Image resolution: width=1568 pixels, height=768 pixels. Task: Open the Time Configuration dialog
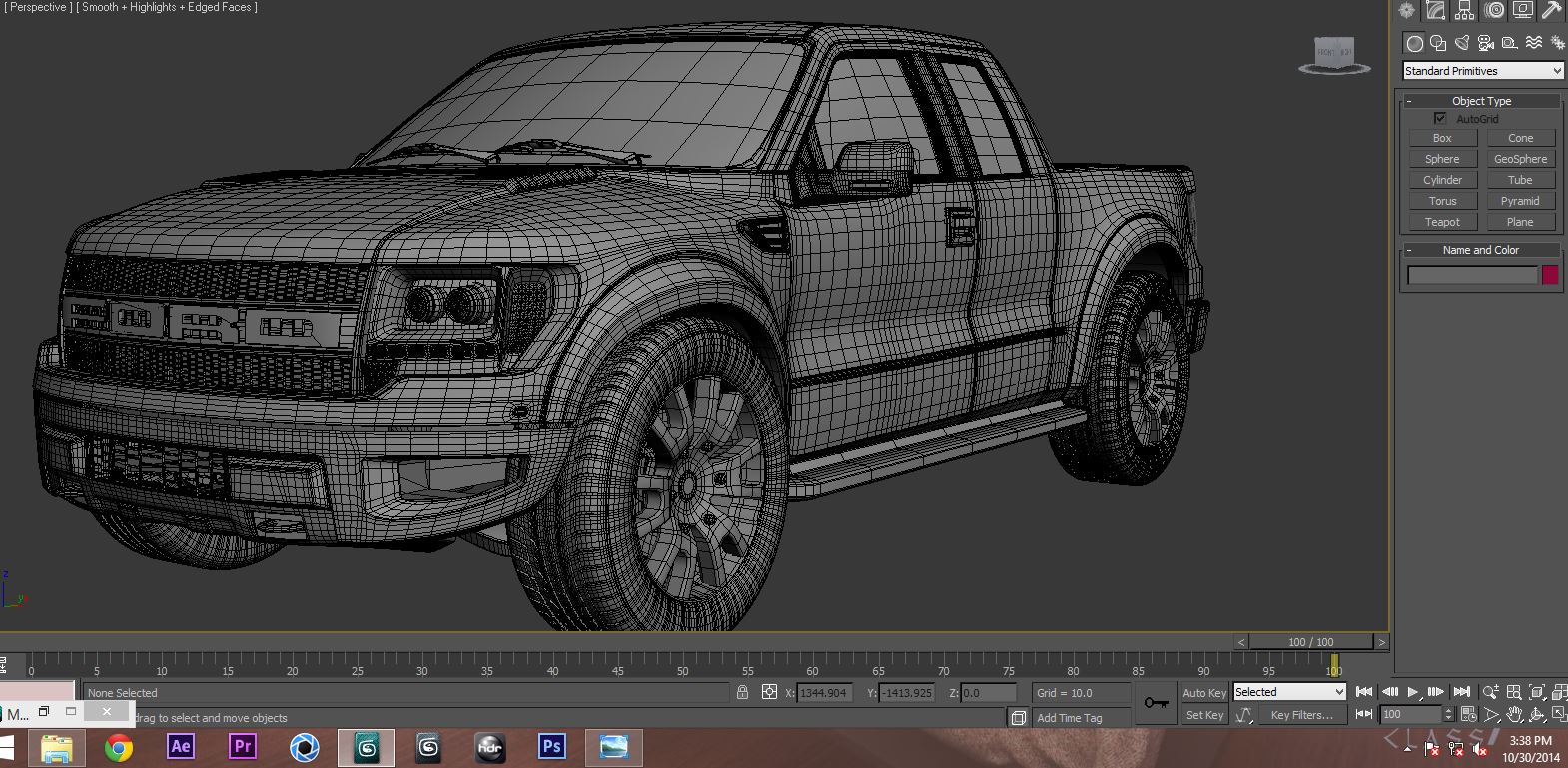(x=1468, y=715)
